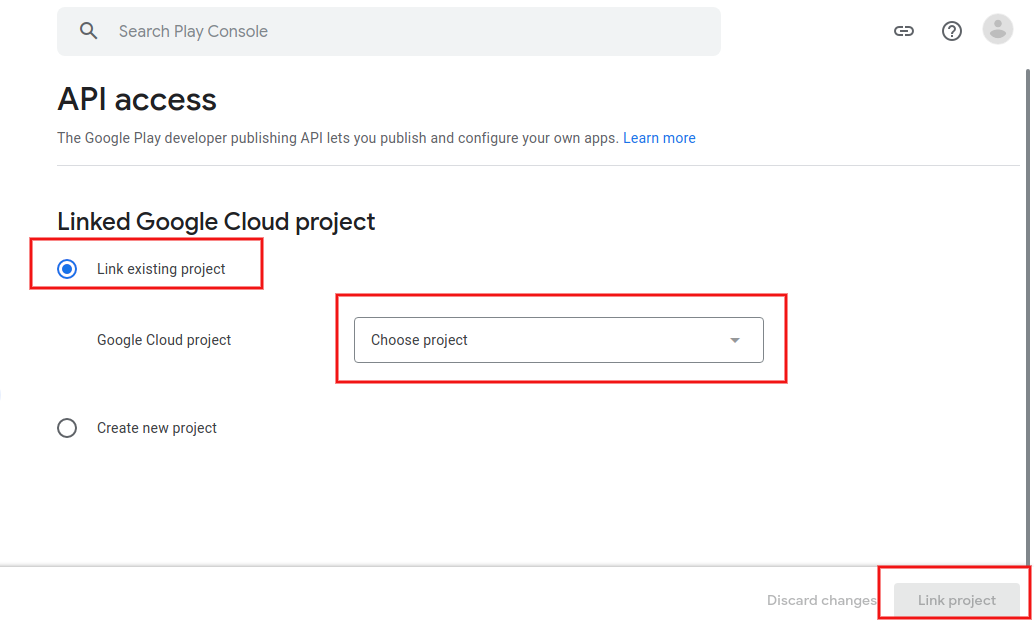
Task: Click the Discard changes button
Action: [821, 600]
